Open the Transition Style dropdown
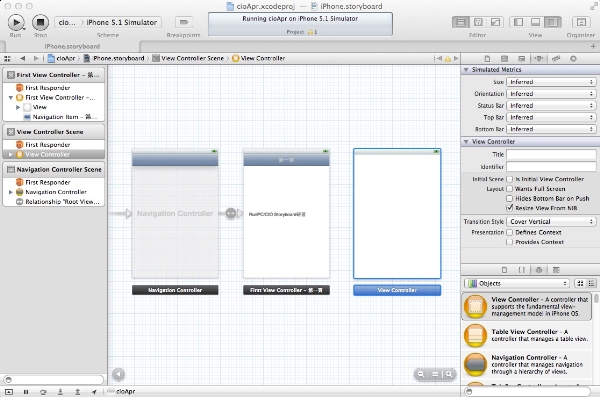This screenshot has height=397, width=600. point(551,222)
